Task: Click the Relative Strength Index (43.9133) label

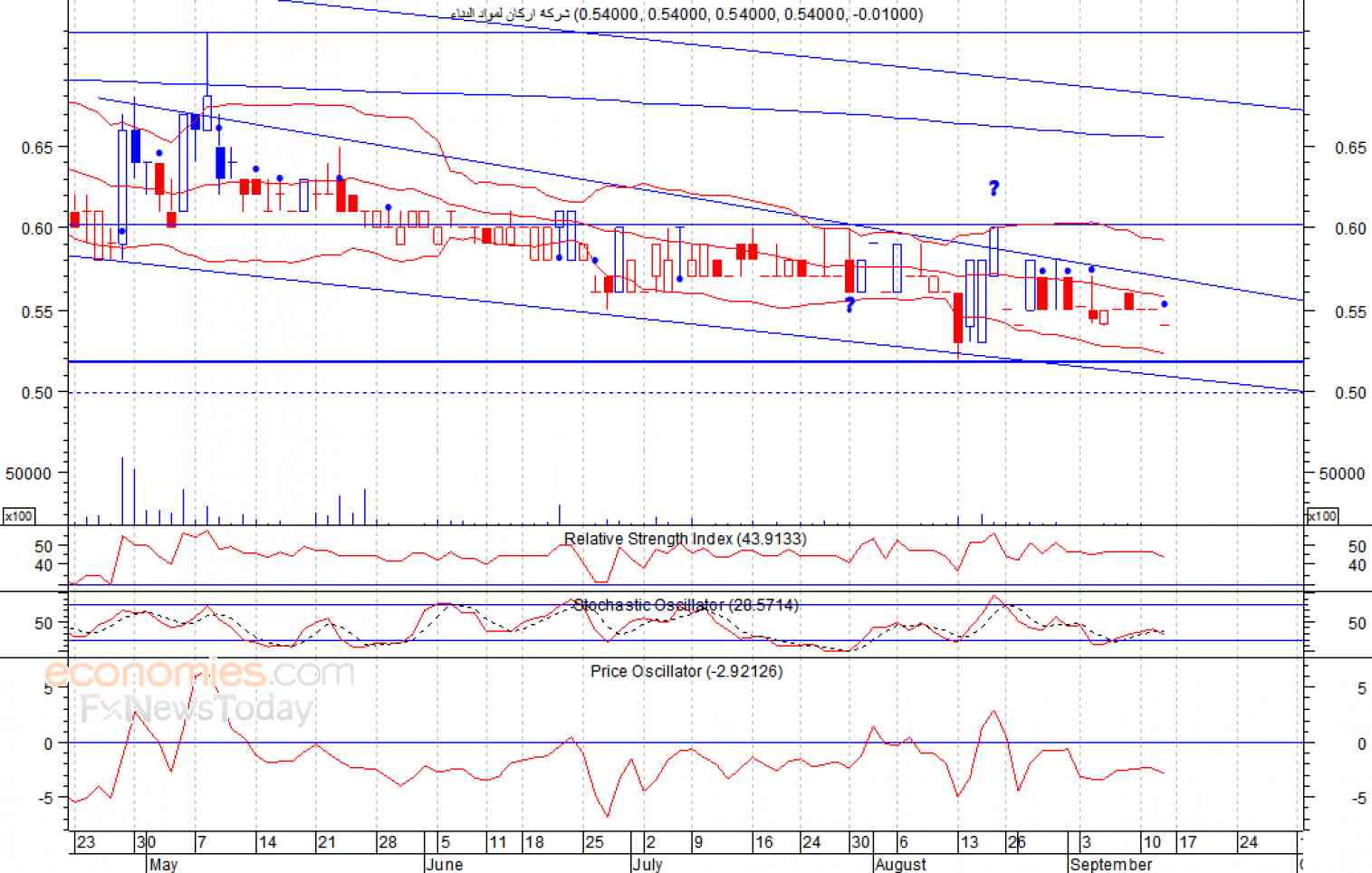Action: (685, 539)
